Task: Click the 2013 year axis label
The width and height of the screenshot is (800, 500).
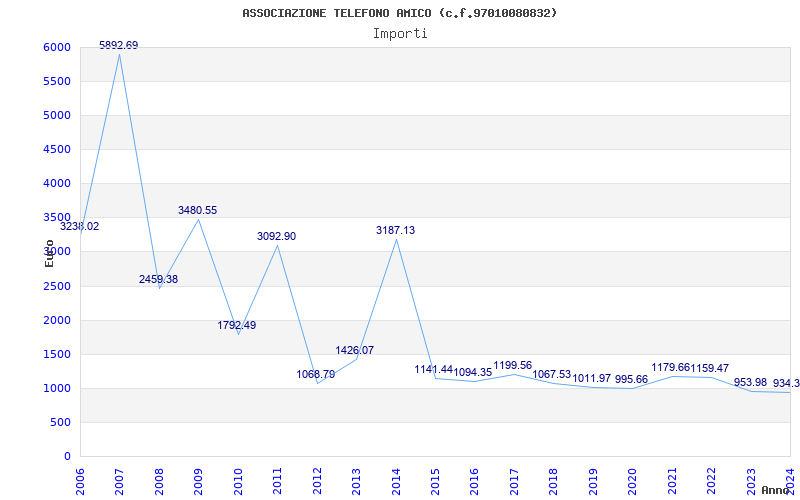Action: (356, 481)
